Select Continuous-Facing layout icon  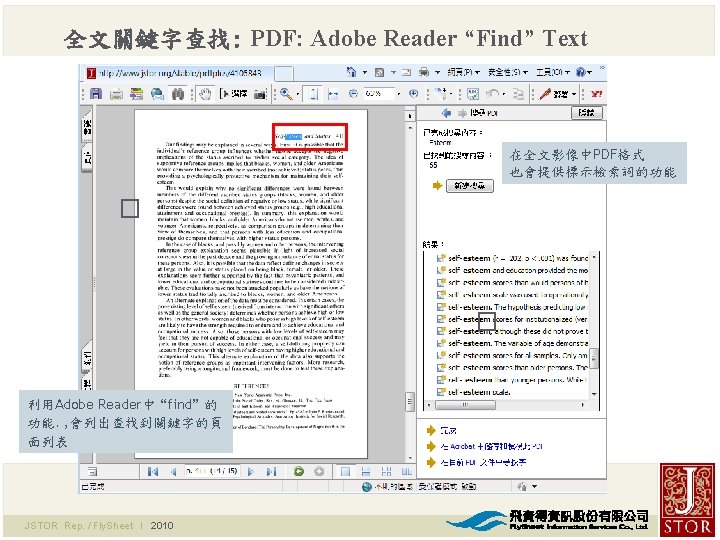click(x=386, y=472)
